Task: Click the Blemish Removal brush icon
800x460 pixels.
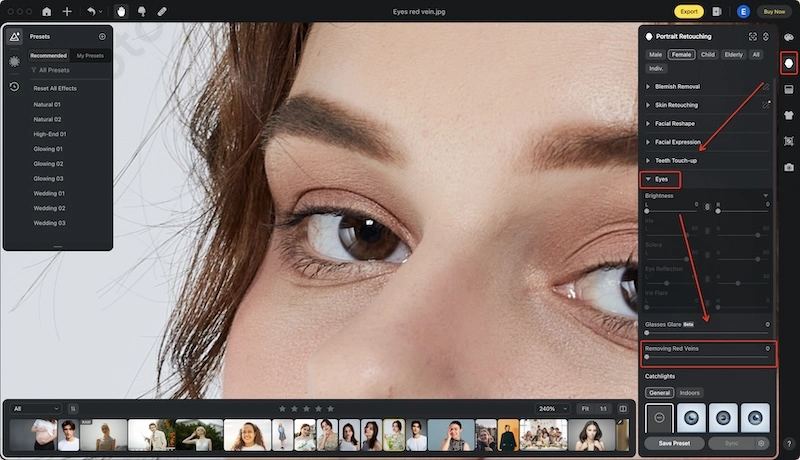Action: [766, 86]
